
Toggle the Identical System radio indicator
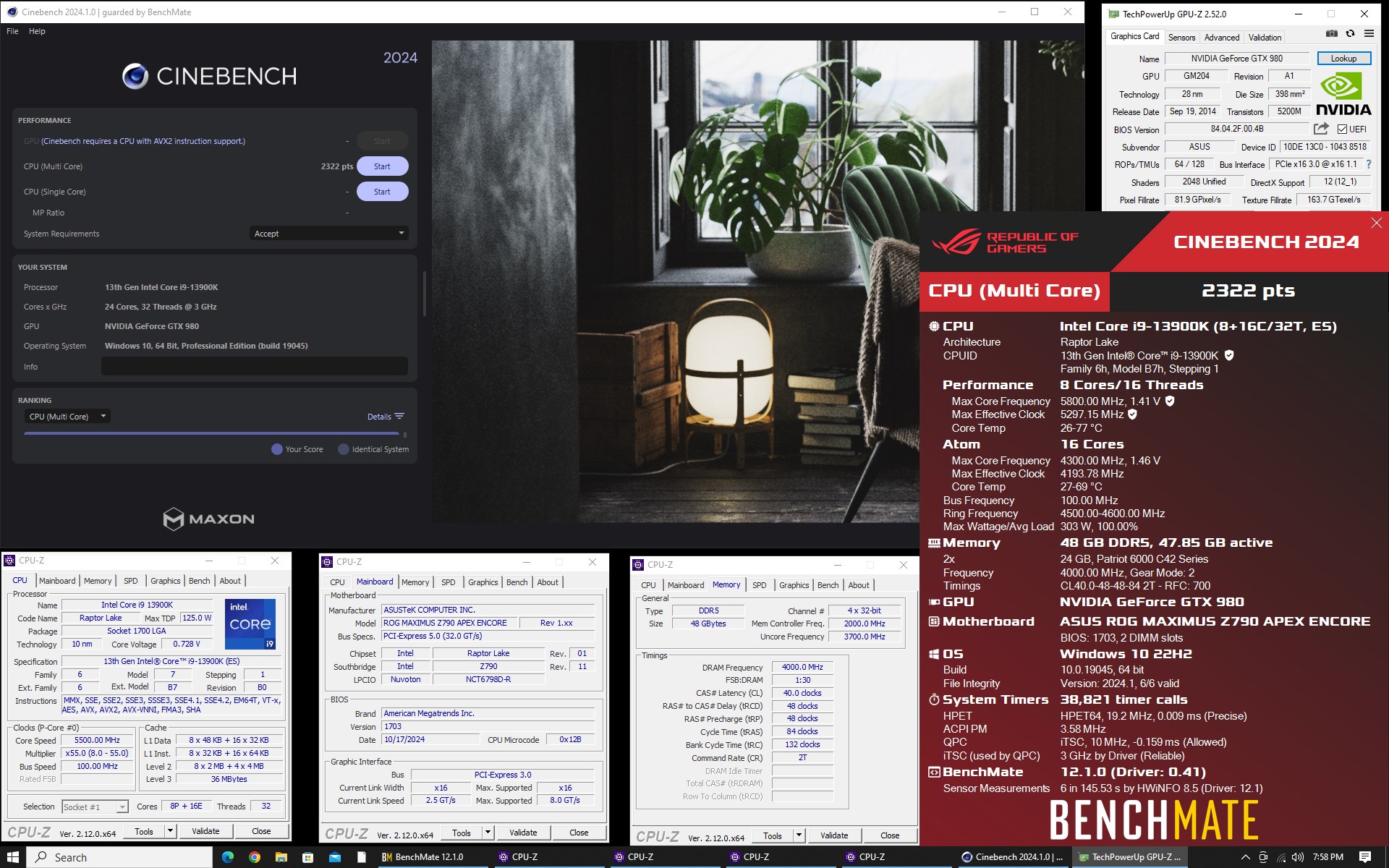tap(344, 449)
